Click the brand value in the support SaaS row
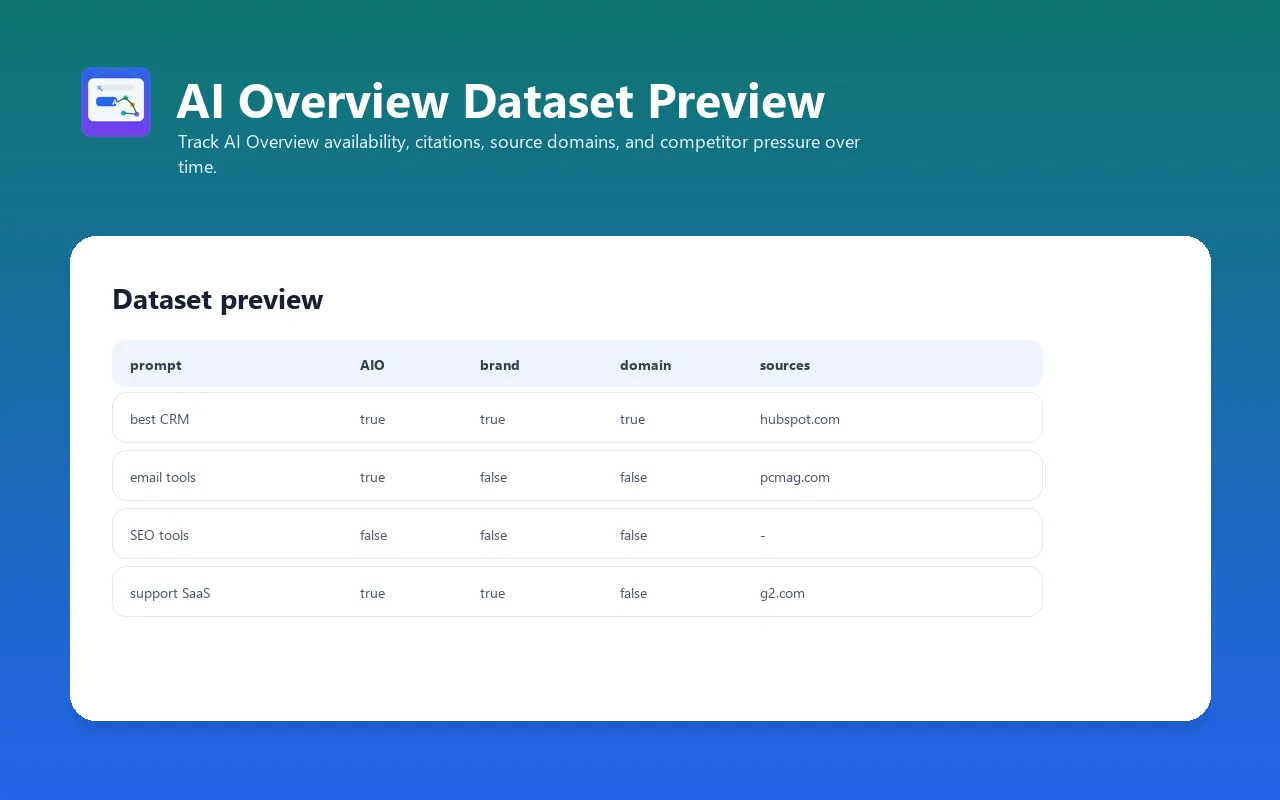1280x800 pixels. click(493, 593)
